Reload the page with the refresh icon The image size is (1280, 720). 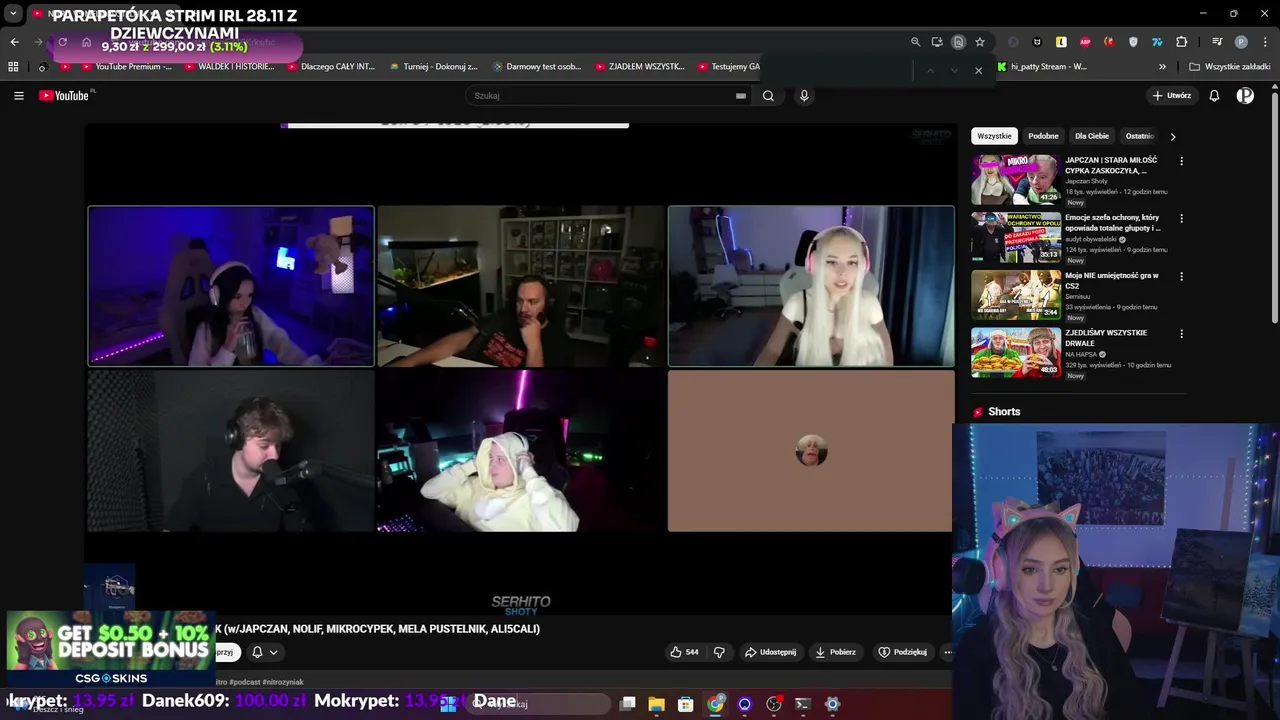click(62, 42)
